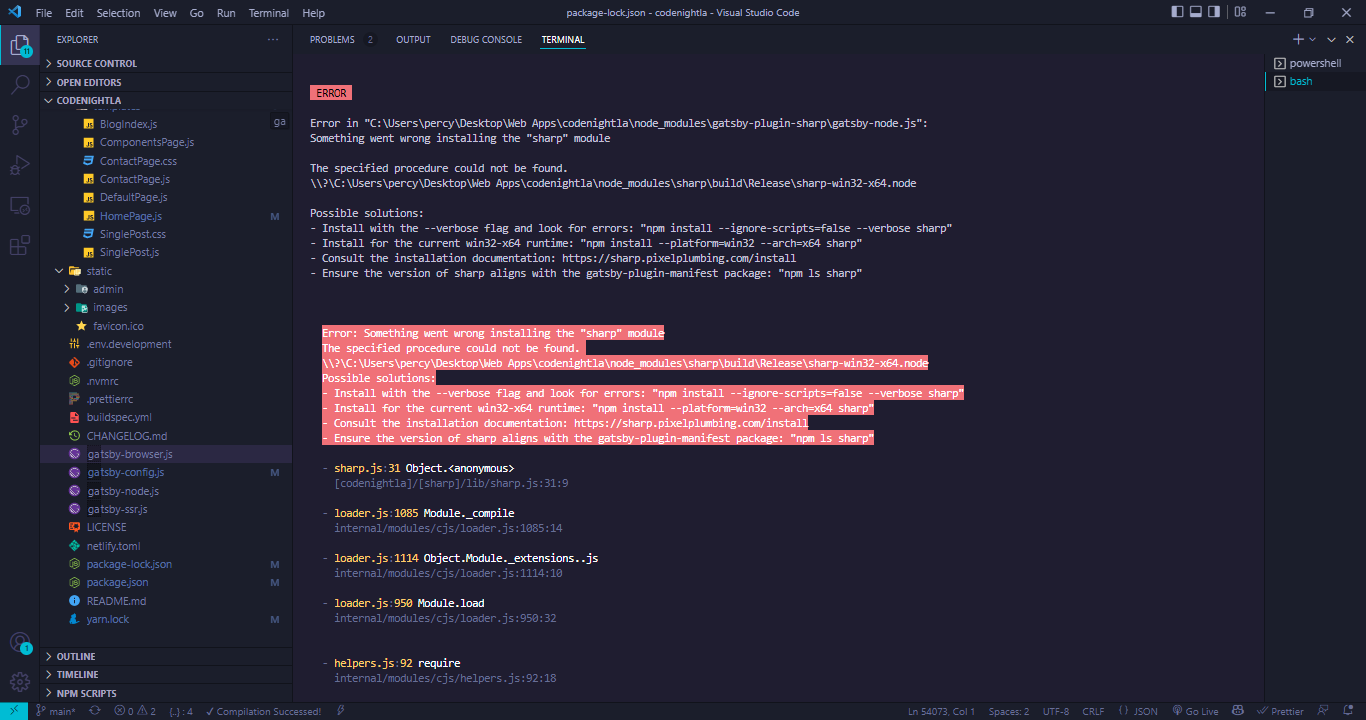
Task: Switch to the OUTPUT tab
Action: tap(412, 39)
